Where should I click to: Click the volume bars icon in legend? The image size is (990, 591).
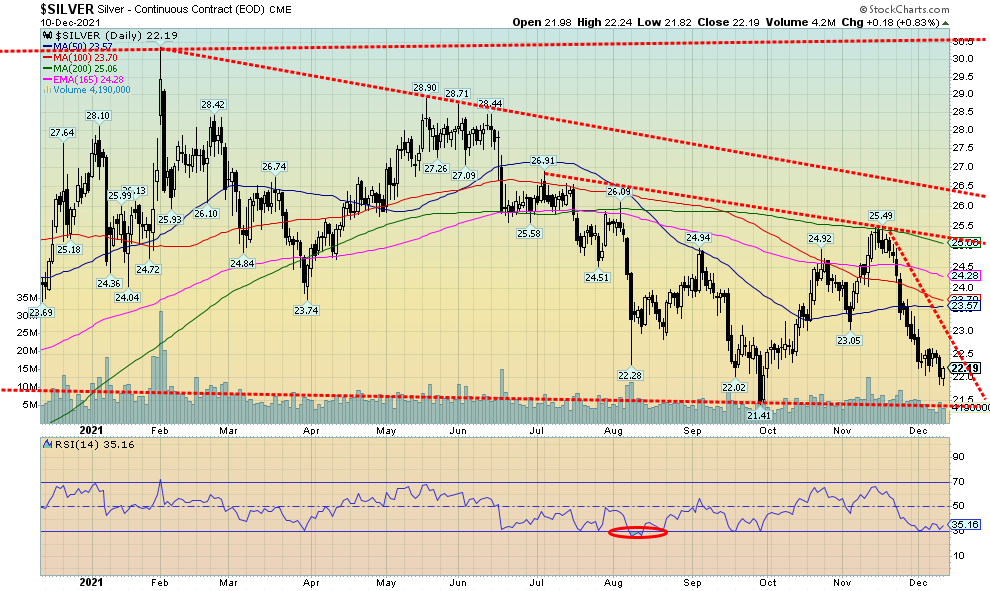point(47,91)
